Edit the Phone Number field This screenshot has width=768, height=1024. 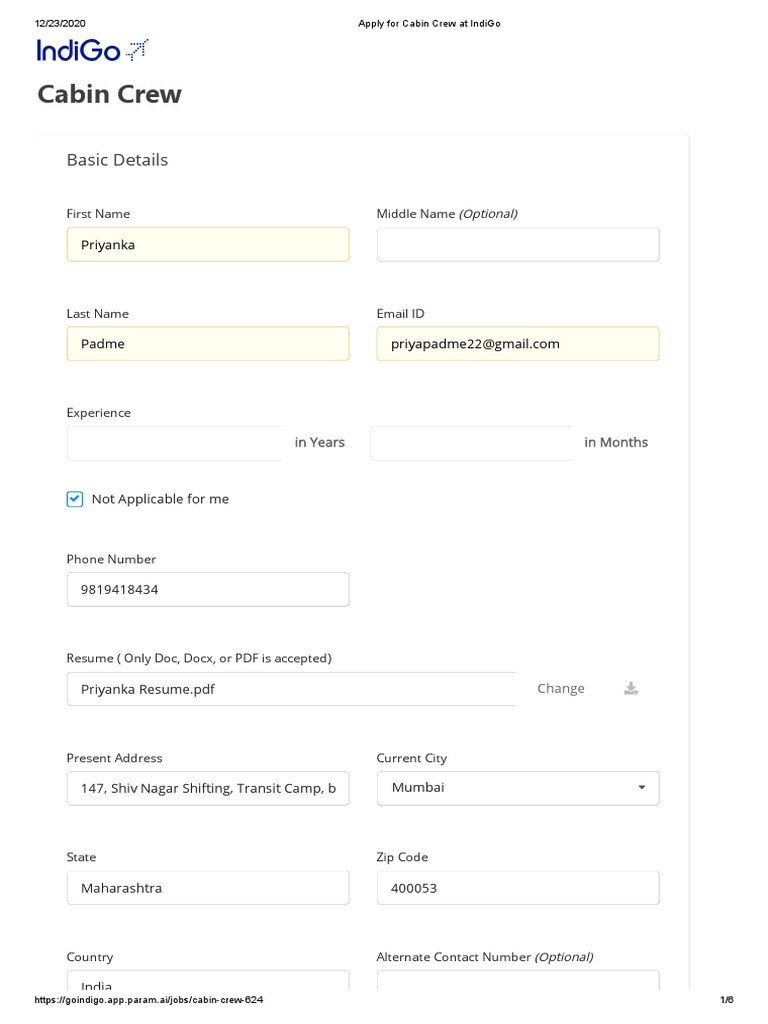(208, 589)
